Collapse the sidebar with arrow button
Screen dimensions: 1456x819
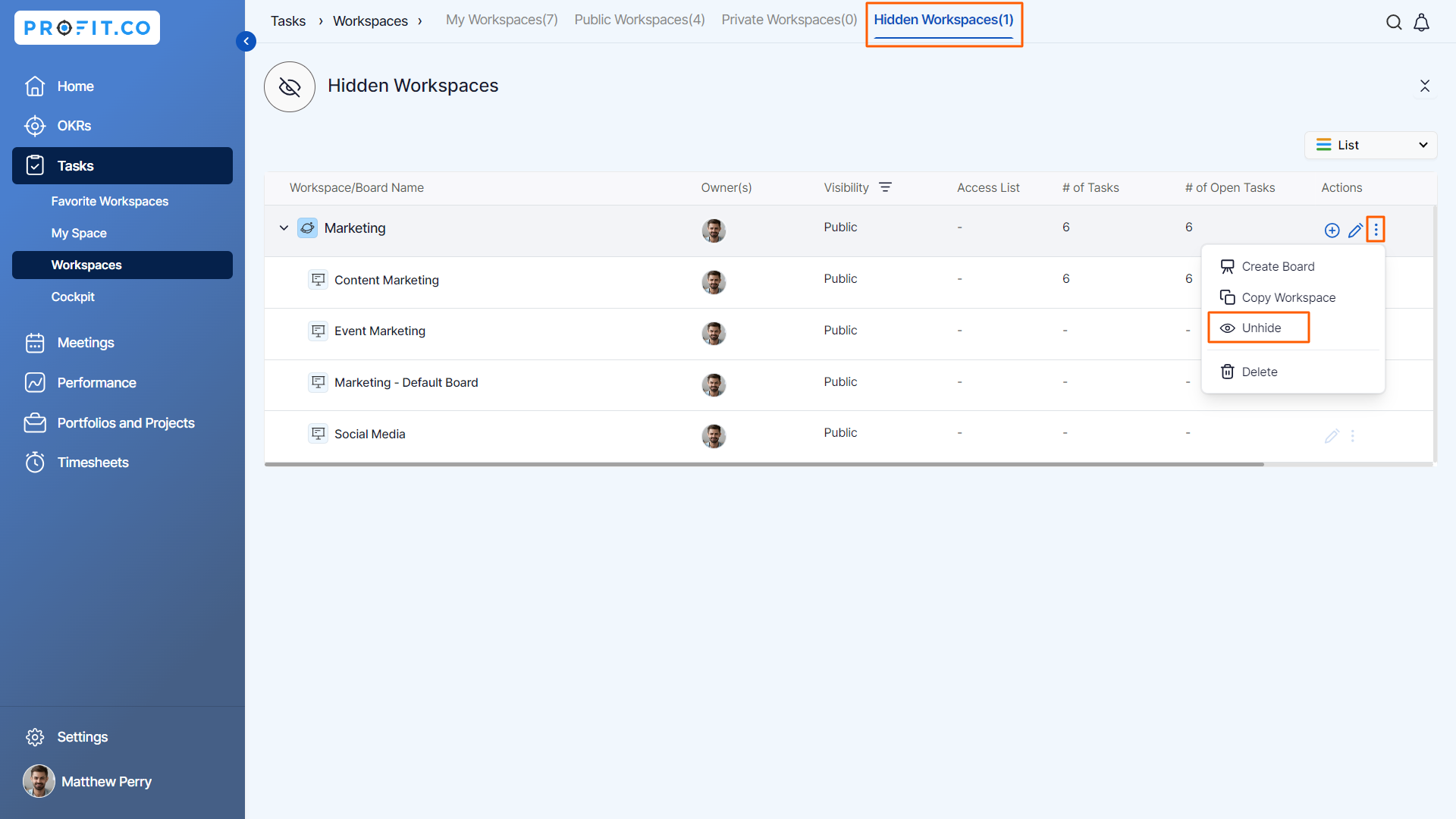point(246,41)
